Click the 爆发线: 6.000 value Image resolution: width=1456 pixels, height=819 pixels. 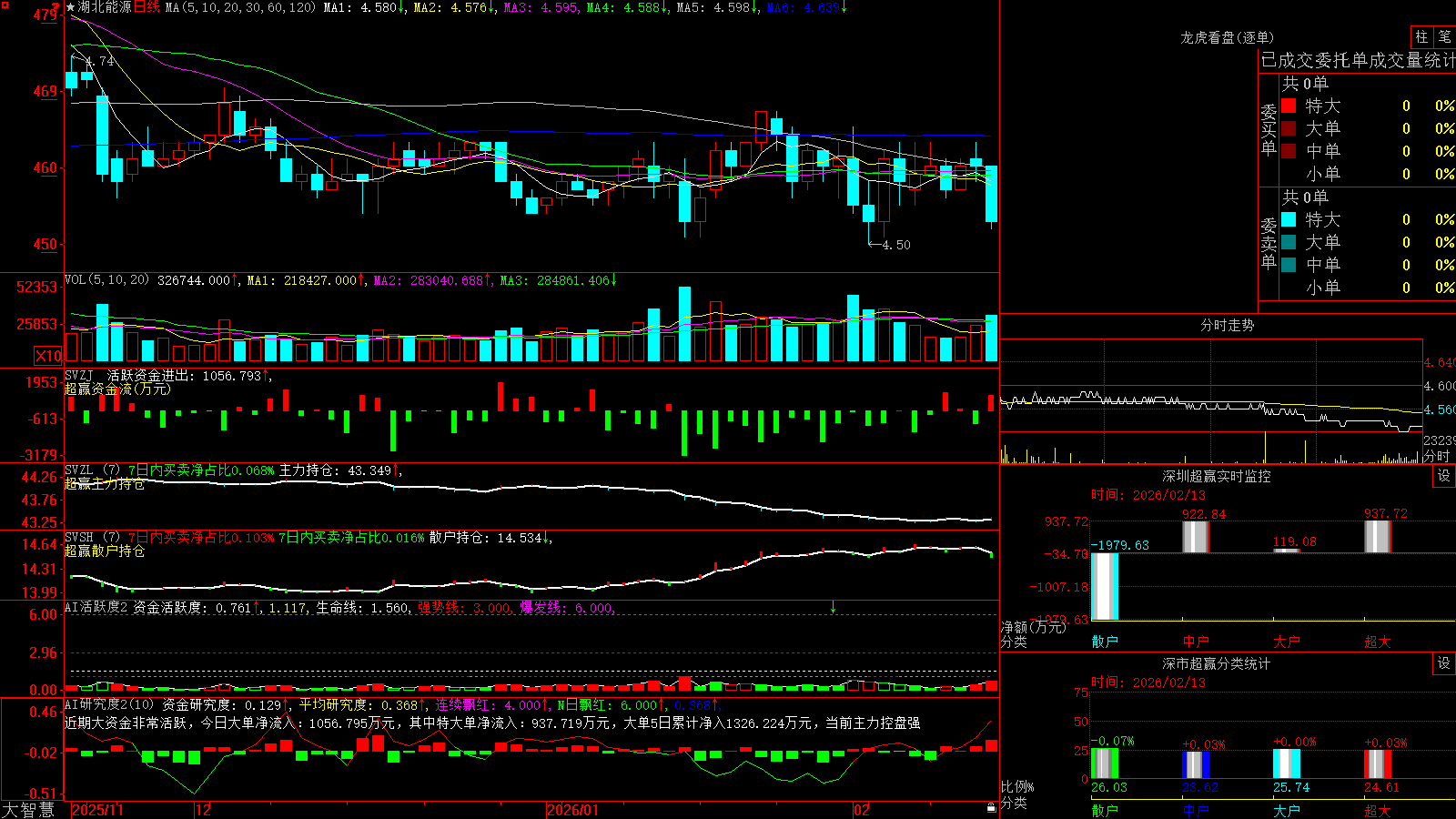click(566, 607)
